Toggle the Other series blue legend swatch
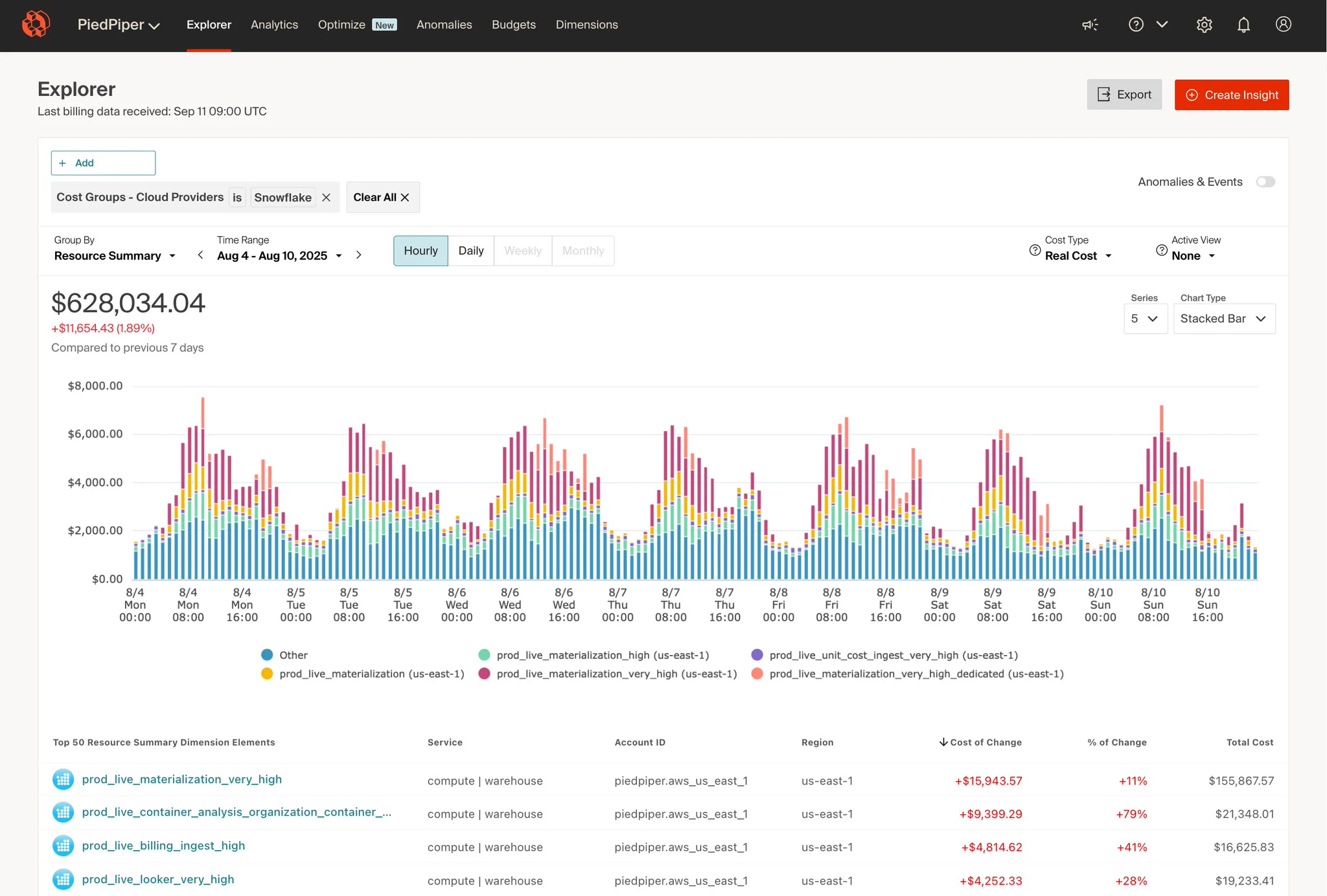This screenshot has height=896, width=1327. tap(266, 655)
